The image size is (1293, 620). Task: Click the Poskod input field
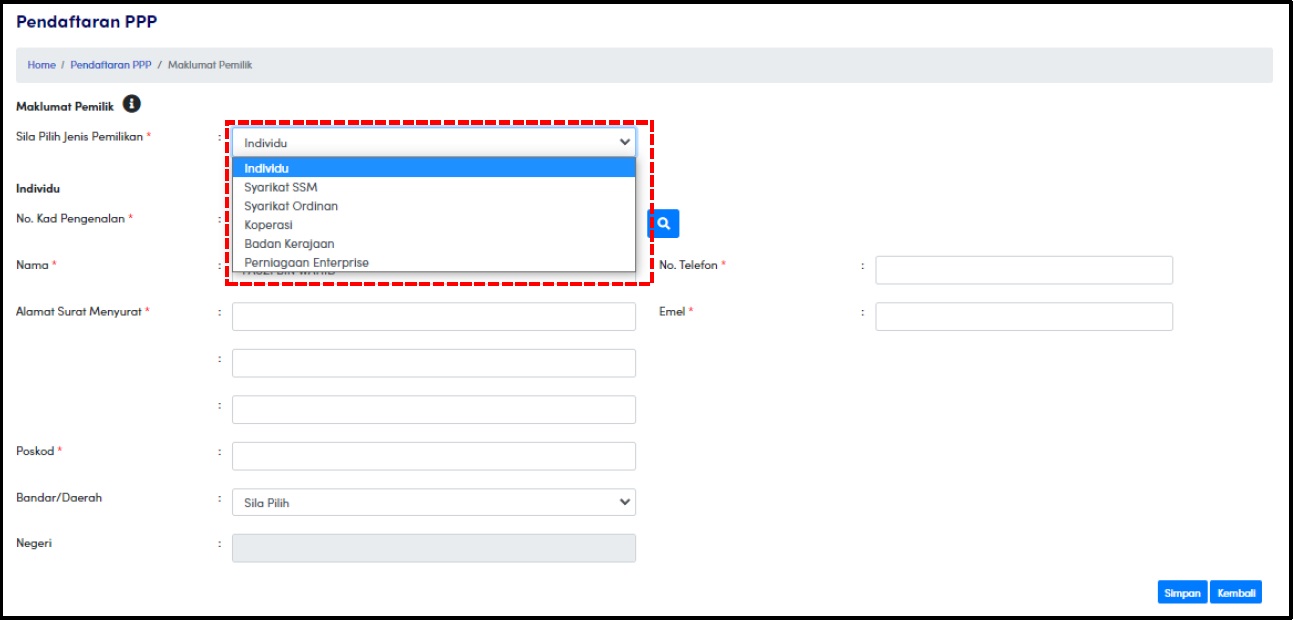(x=434, y=456)
